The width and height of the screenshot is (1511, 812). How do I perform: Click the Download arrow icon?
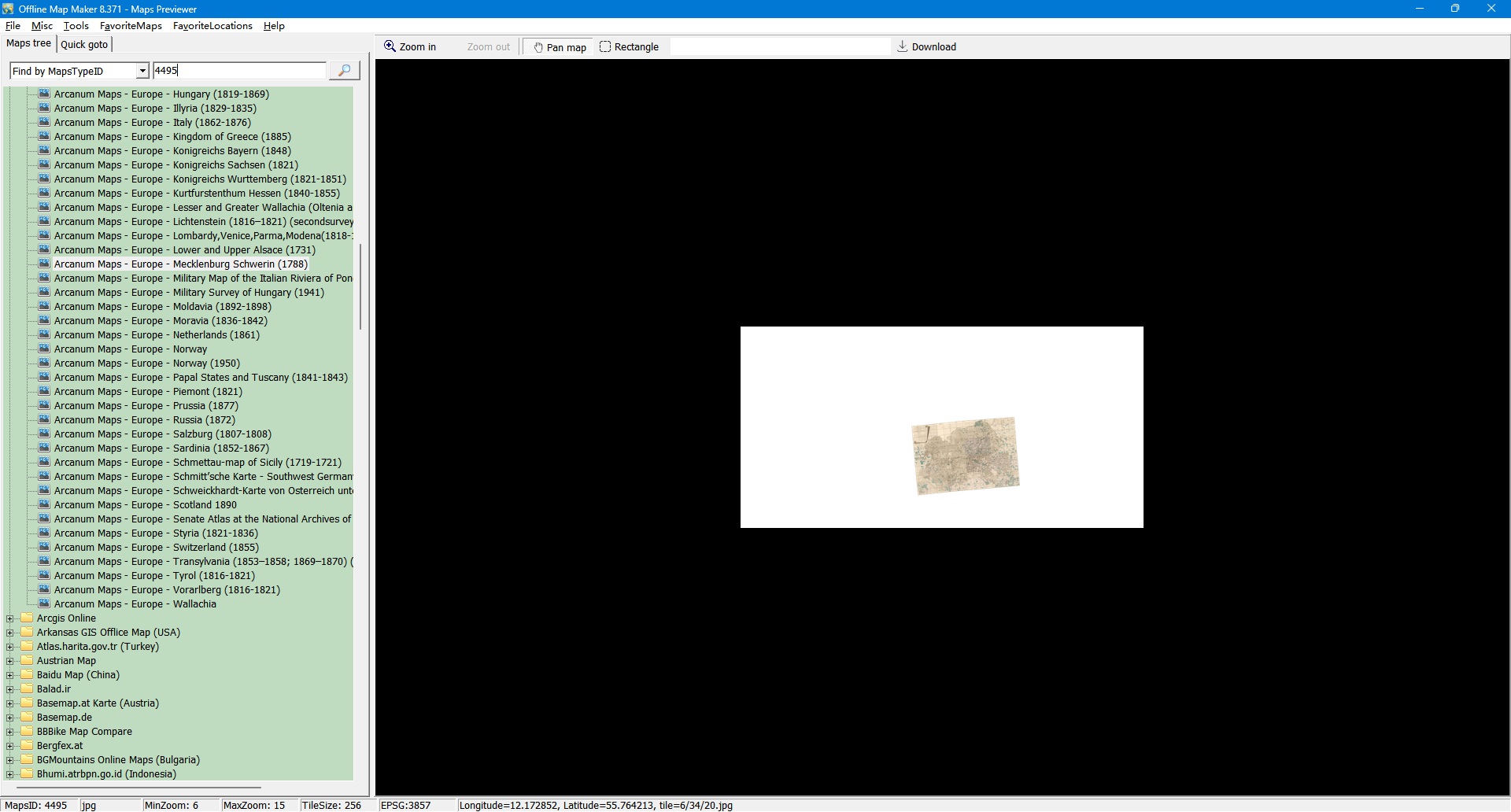[902, 46]
